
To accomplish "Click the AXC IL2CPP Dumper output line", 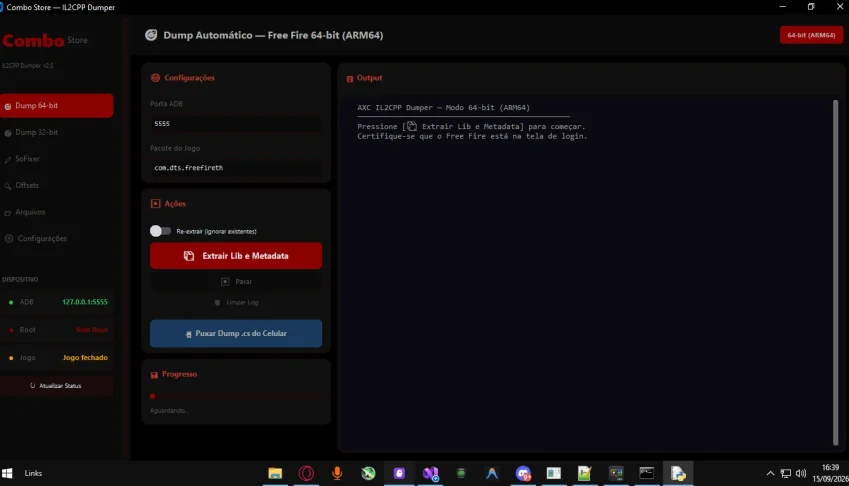I will click(x=443, y=107).
